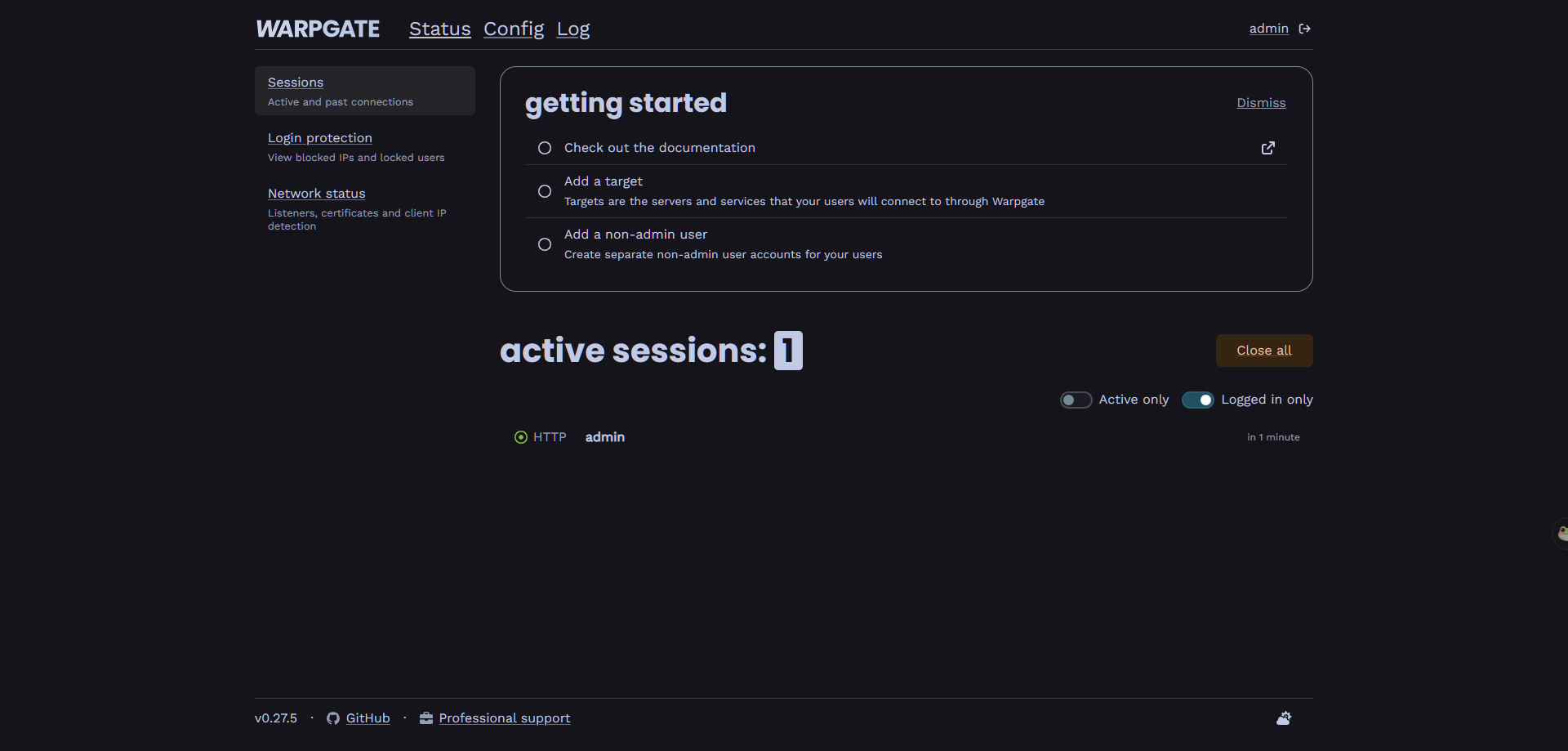The image size is (1568, 751).
Task: Click the green HTTP session status icon
Action: click(x=521, y=437)
